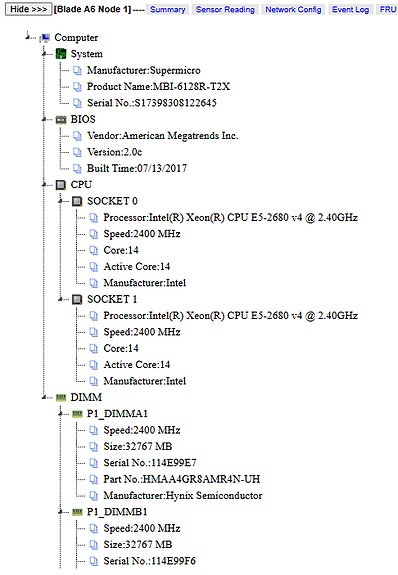Viewport: 398px width, 575px height.
Task: Collapse the Computer root node
Action: click(x=28, y=36)
